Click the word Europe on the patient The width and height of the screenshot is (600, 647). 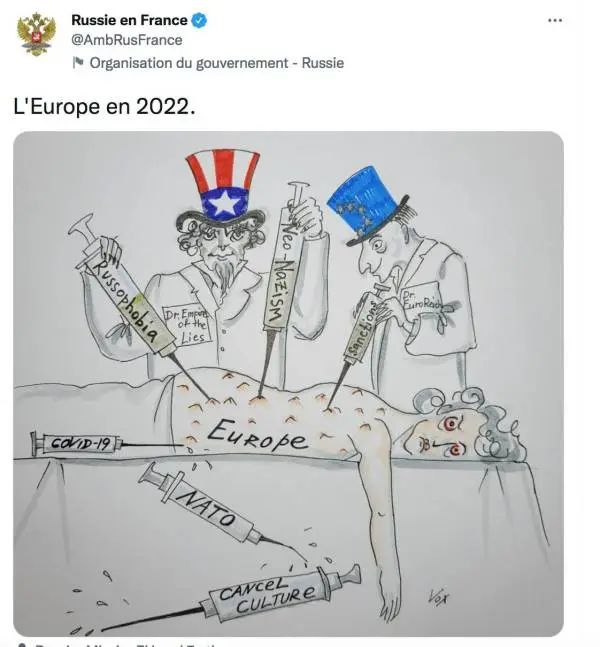pos(258,435)
